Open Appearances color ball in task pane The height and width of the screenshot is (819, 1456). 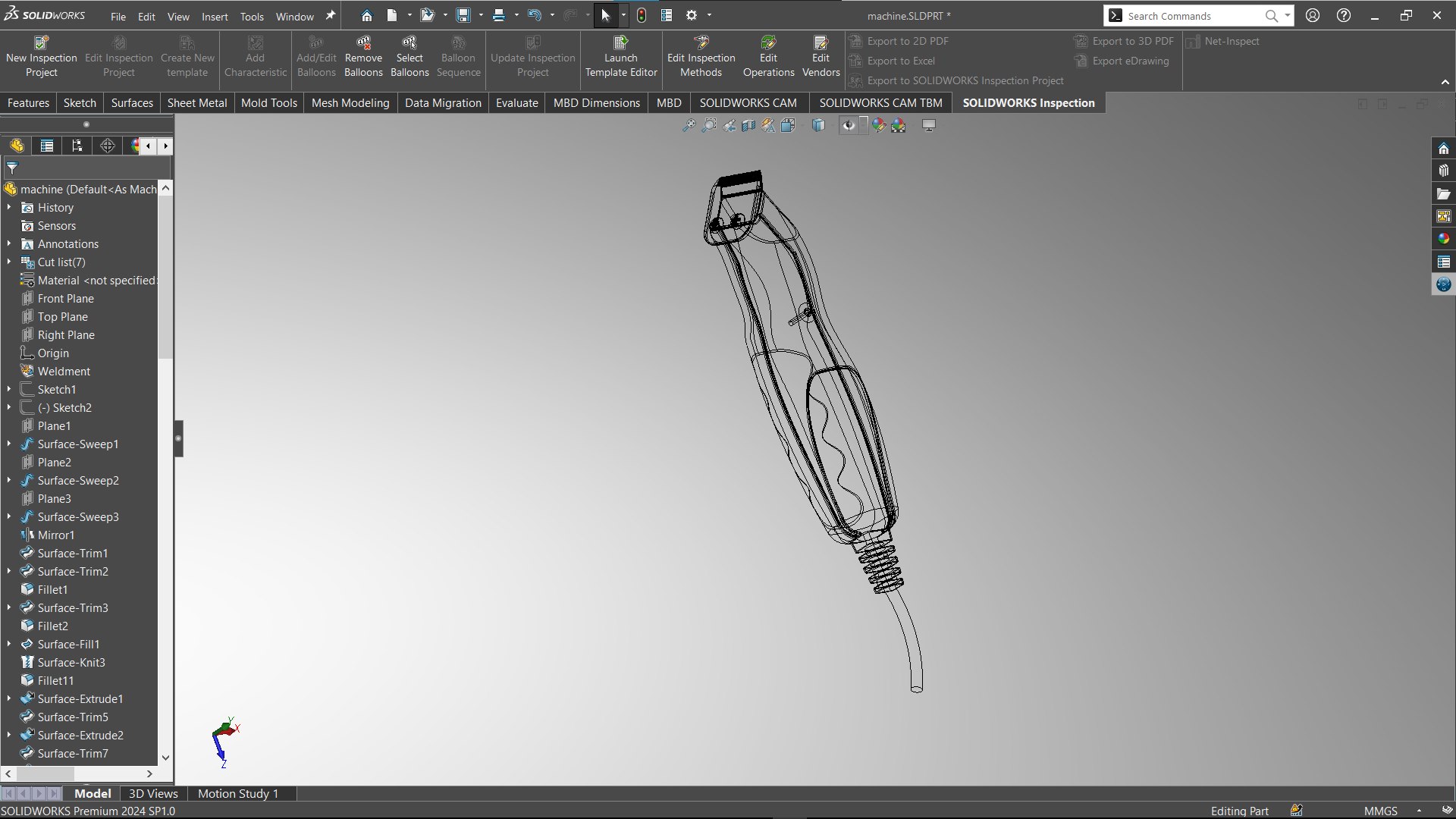click(1444, 240)
